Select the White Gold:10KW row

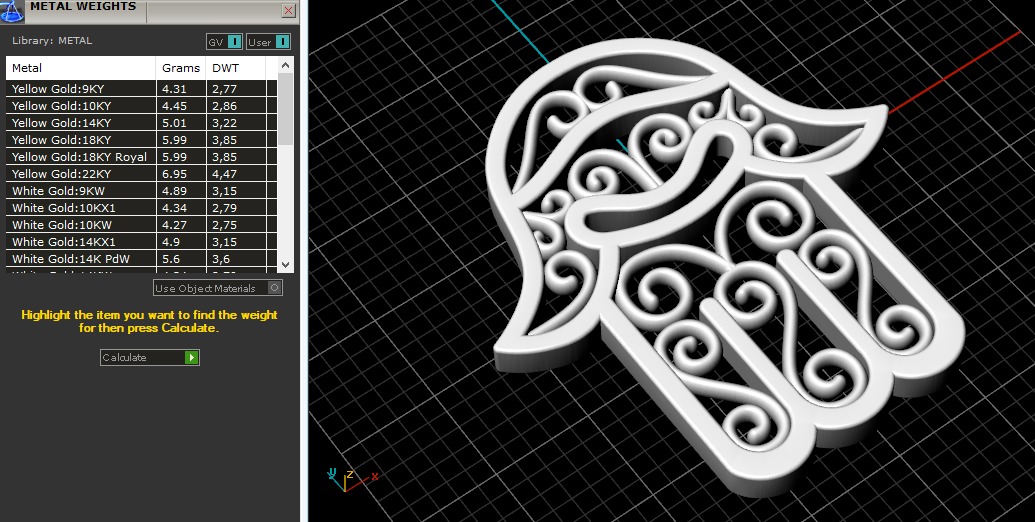[141, 225]
